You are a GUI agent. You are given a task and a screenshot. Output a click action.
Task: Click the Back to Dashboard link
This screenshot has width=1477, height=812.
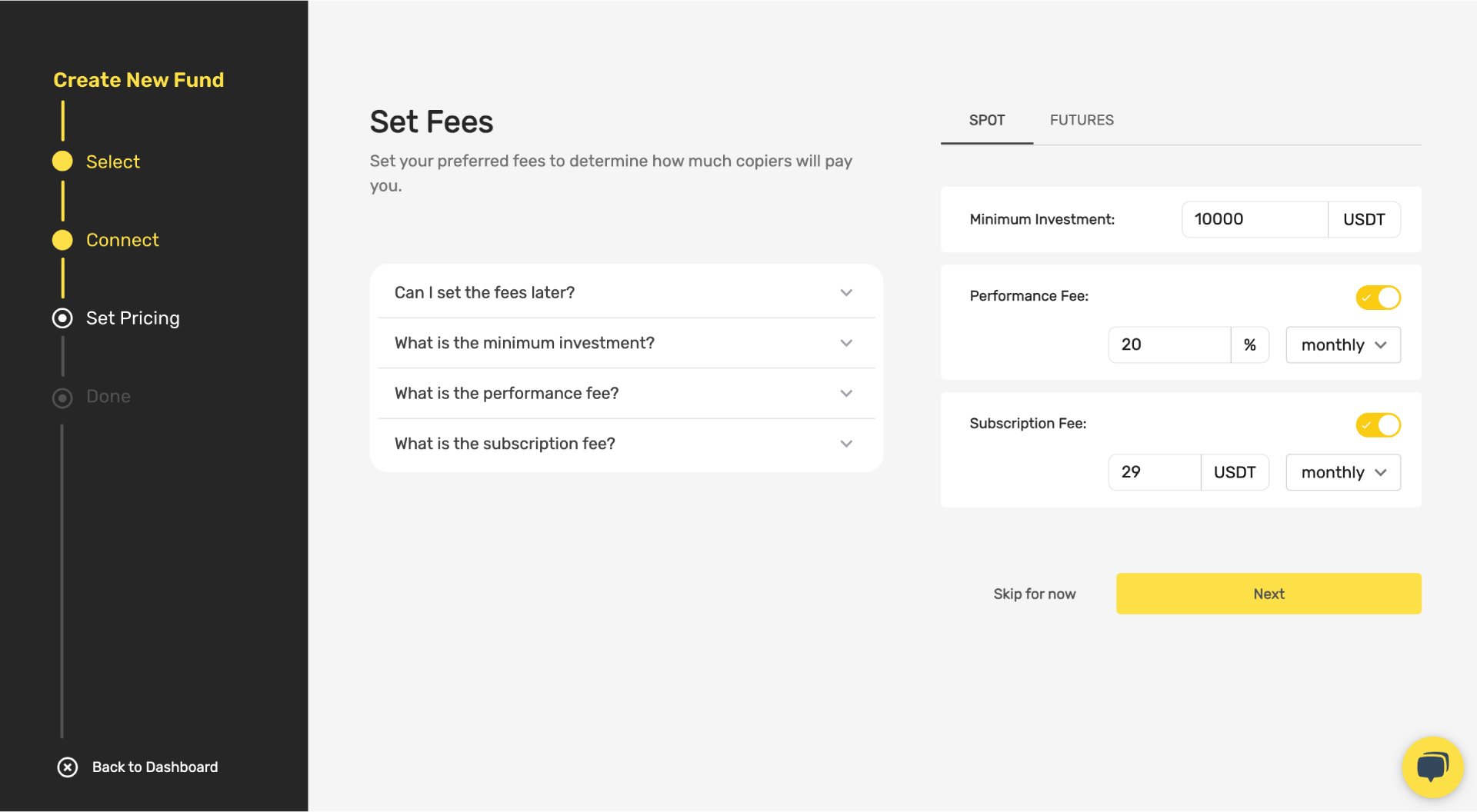[x=155, y=767]
